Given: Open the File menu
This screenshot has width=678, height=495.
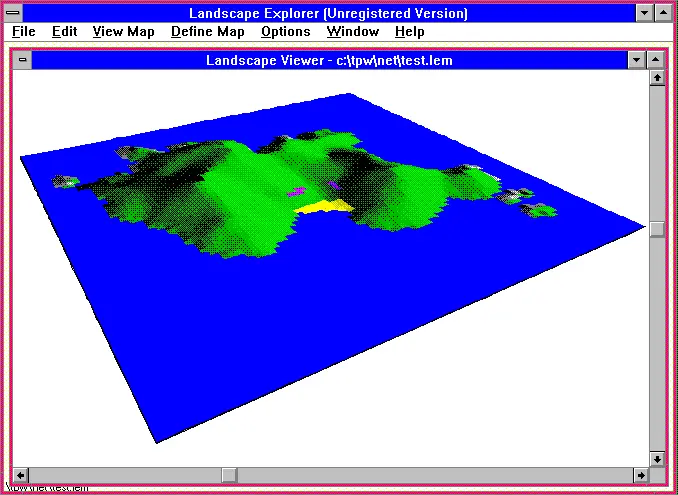Looking at the screenshot, I should click(23, 32).
